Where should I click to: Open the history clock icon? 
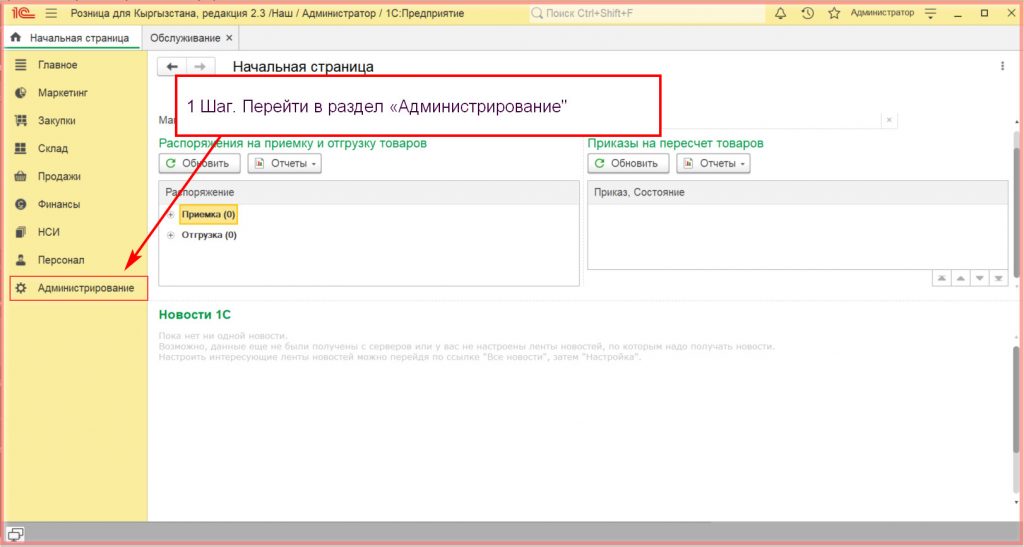807,13
